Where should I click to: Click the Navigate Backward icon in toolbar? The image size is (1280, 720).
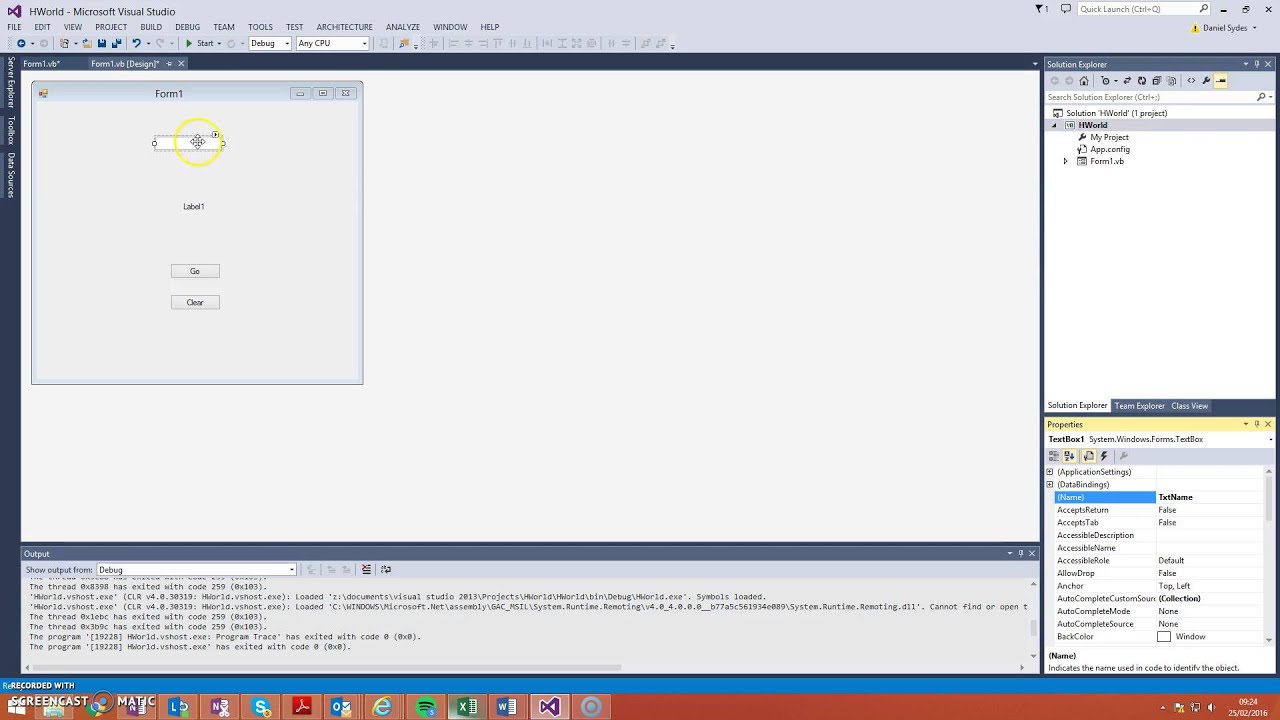coord(21,43)
